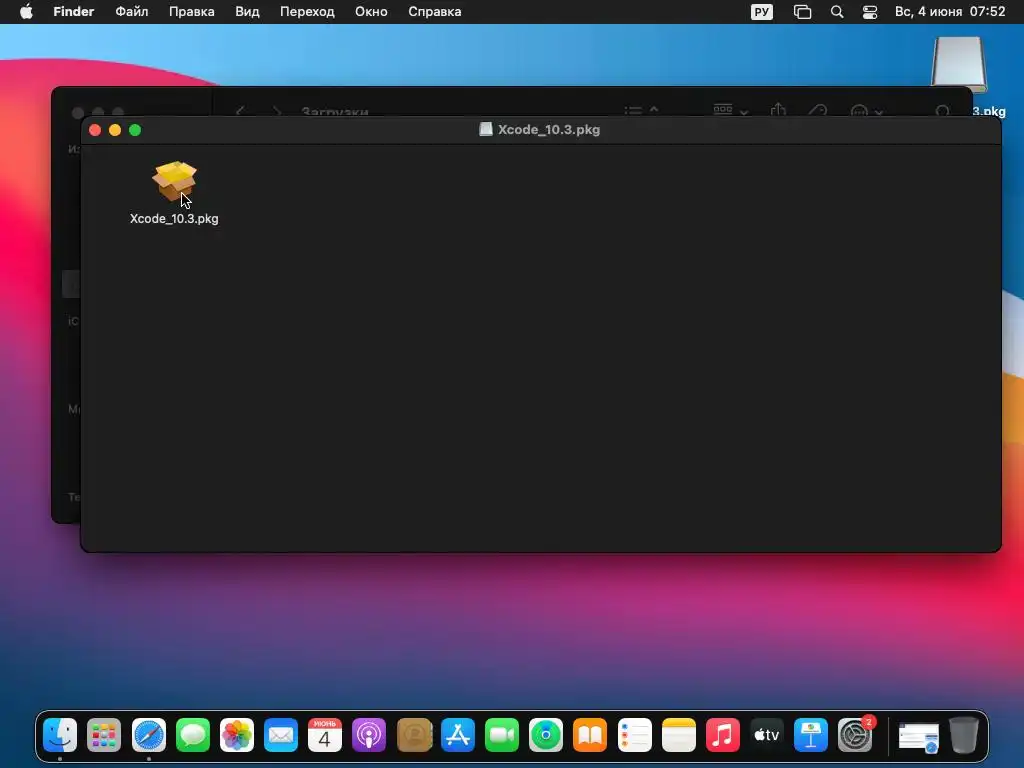Image resolution: width=1024 pixels, height=768 pixels.
Task: Launch Safari from the Dock
Action: coord(149,735)
